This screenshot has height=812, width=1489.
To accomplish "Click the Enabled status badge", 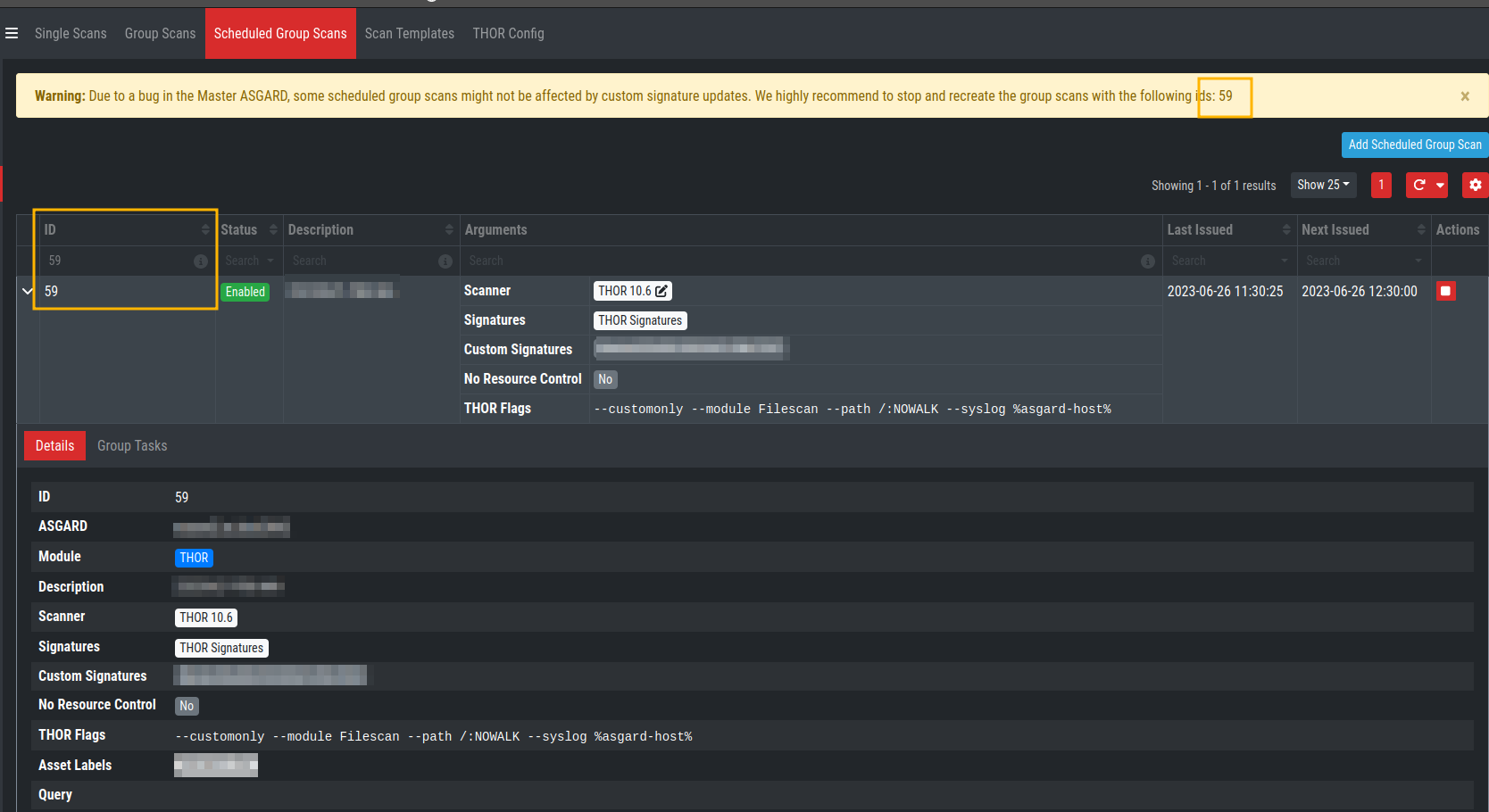I will pyautogui.click(x=245, y=292).
